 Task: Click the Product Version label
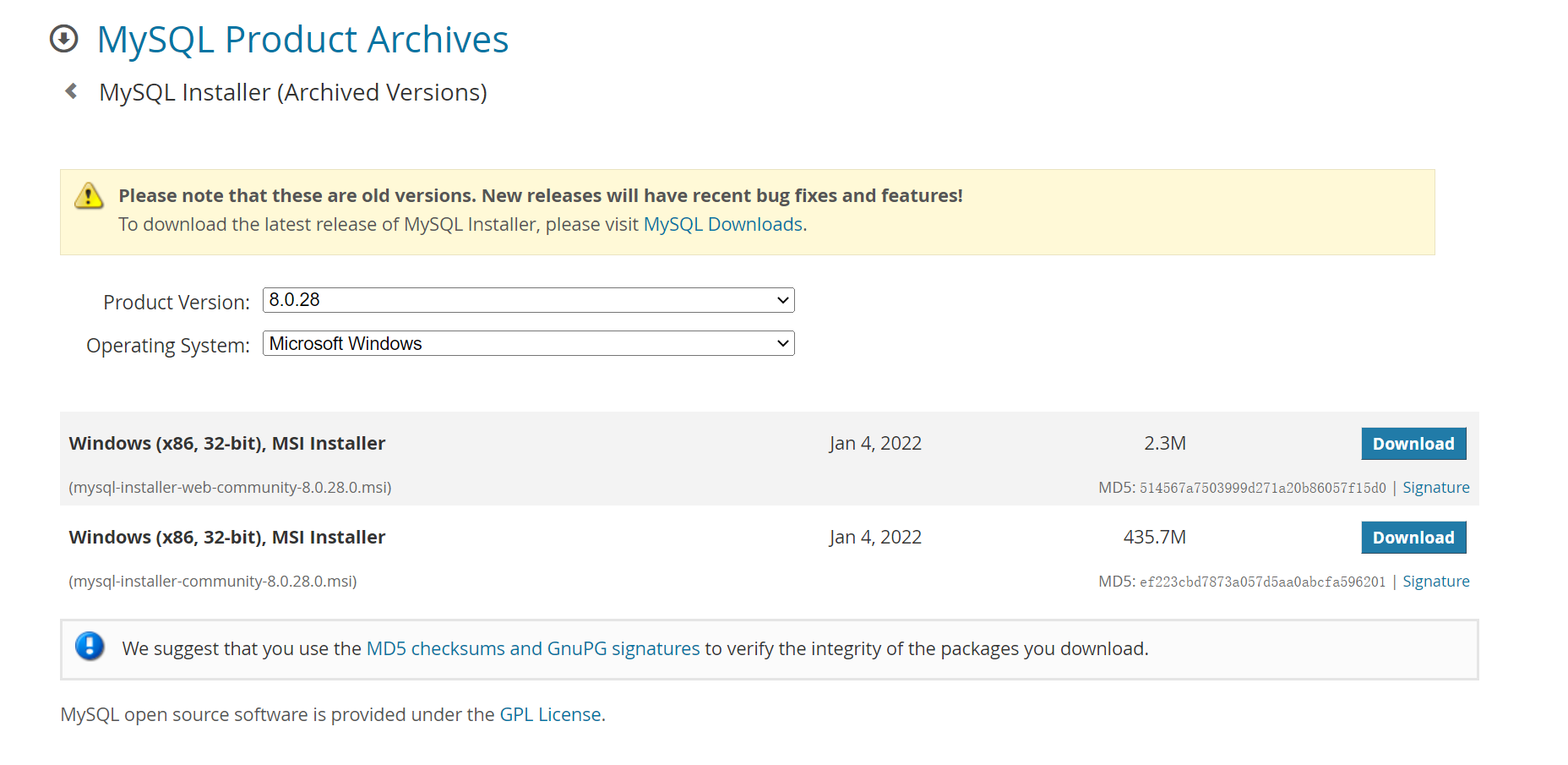click(177, 302)
